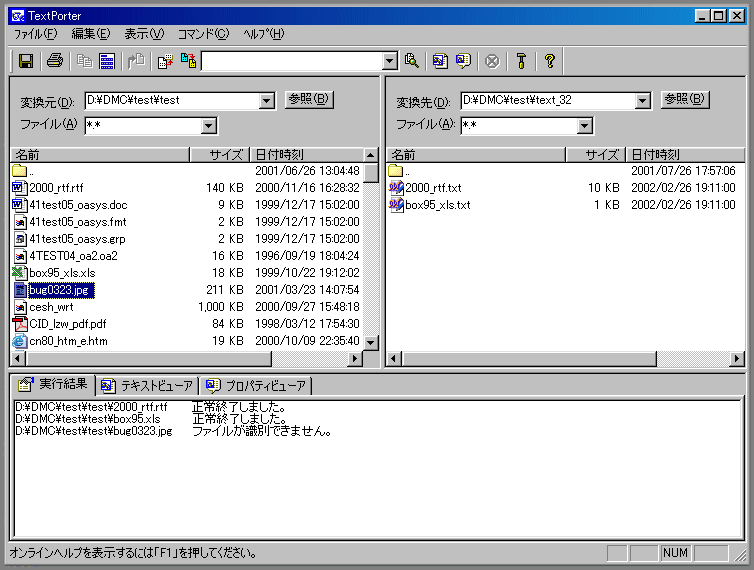This screenshot has height=570, width=754.
Task: Click the blue list Select All toolbar icon
Action: [x=107, y=61]
